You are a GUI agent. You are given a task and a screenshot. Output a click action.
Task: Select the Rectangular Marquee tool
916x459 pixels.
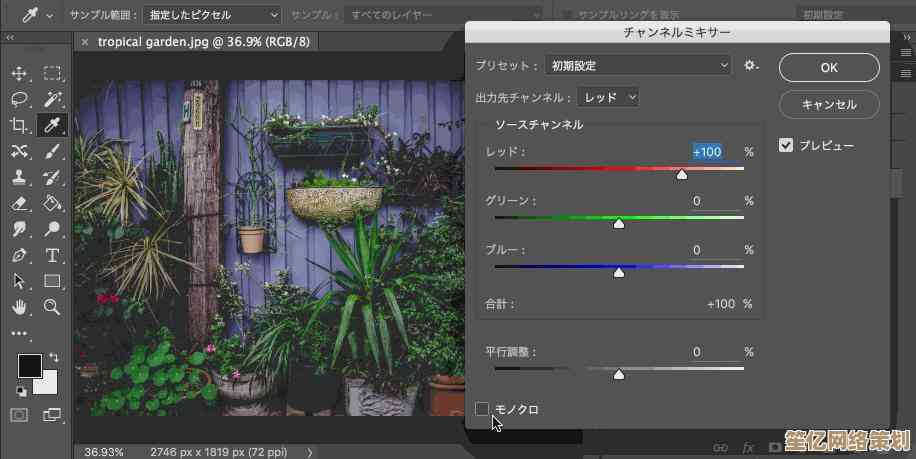(x=52, y=73)
